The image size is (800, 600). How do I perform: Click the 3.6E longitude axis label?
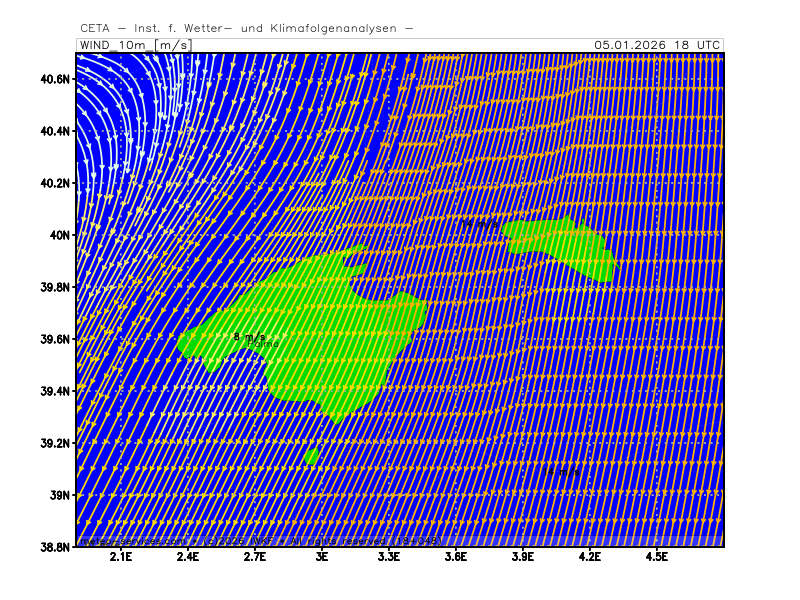[x=456, y=558]
